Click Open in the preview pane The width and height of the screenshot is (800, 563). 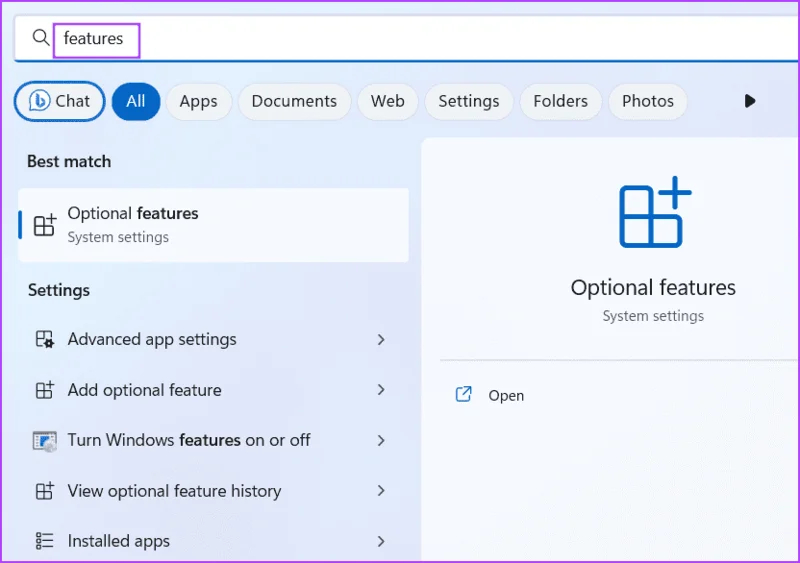click(x=506, y=395)
